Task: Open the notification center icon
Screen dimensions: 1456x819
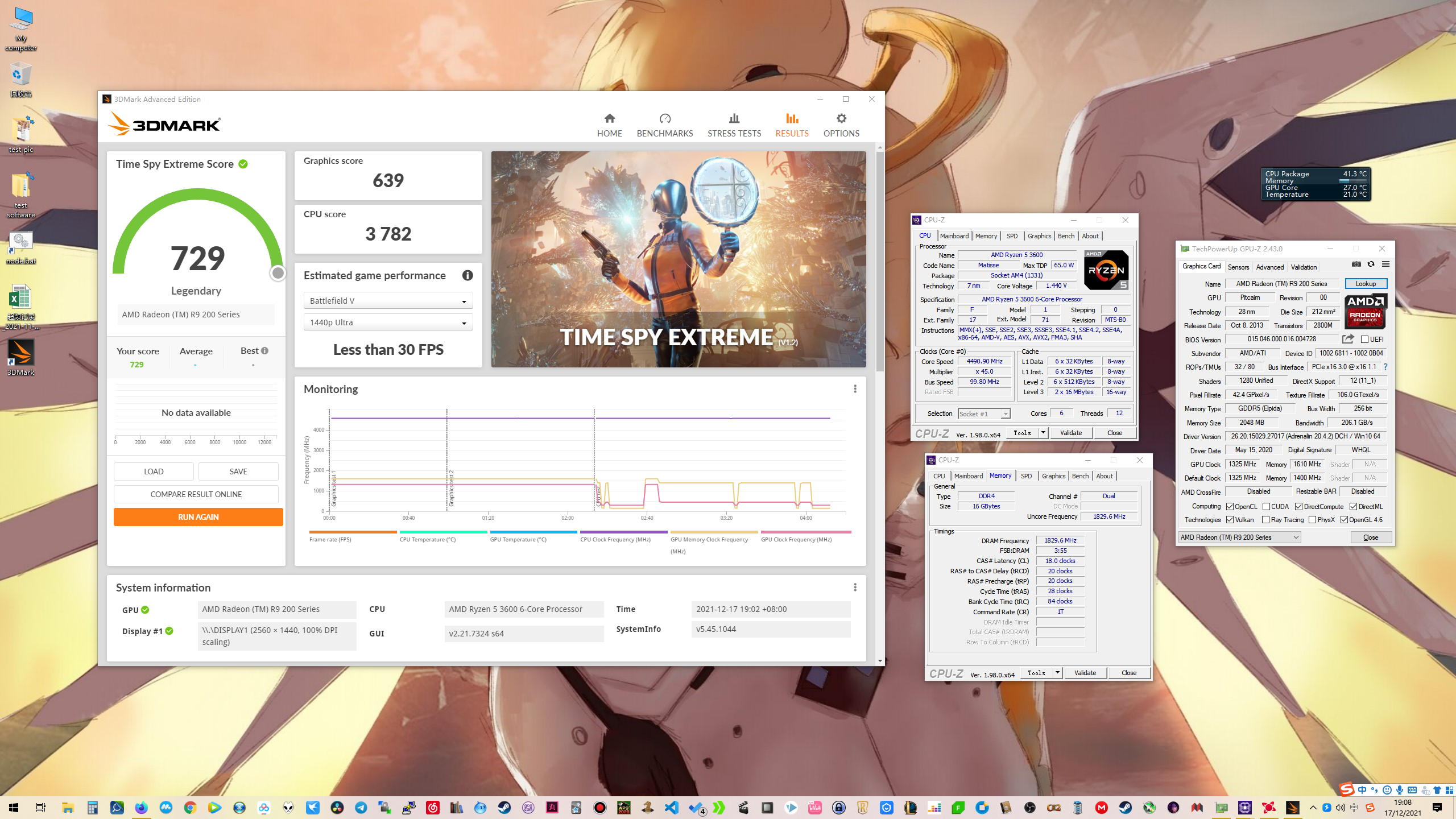Action: coord(1437,807)
